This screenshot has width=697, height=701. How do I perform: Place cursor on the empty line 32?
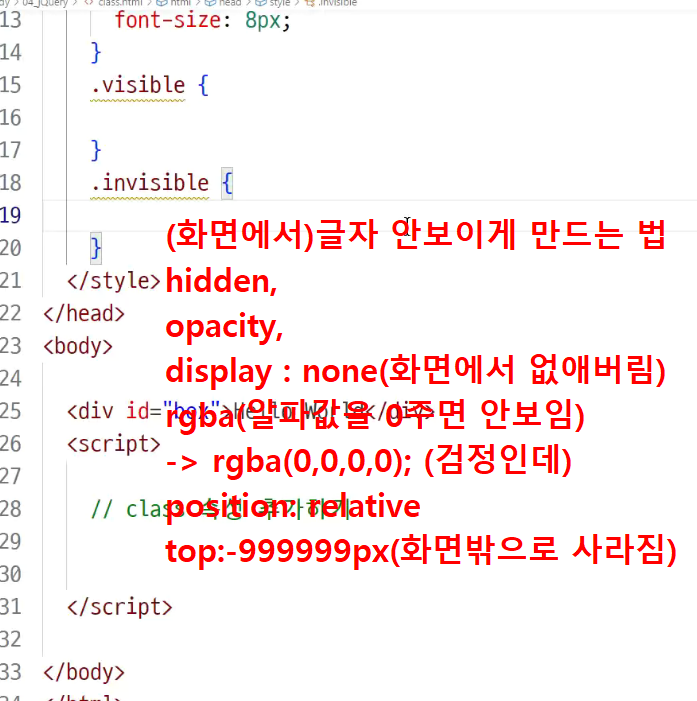pos(369,640)
